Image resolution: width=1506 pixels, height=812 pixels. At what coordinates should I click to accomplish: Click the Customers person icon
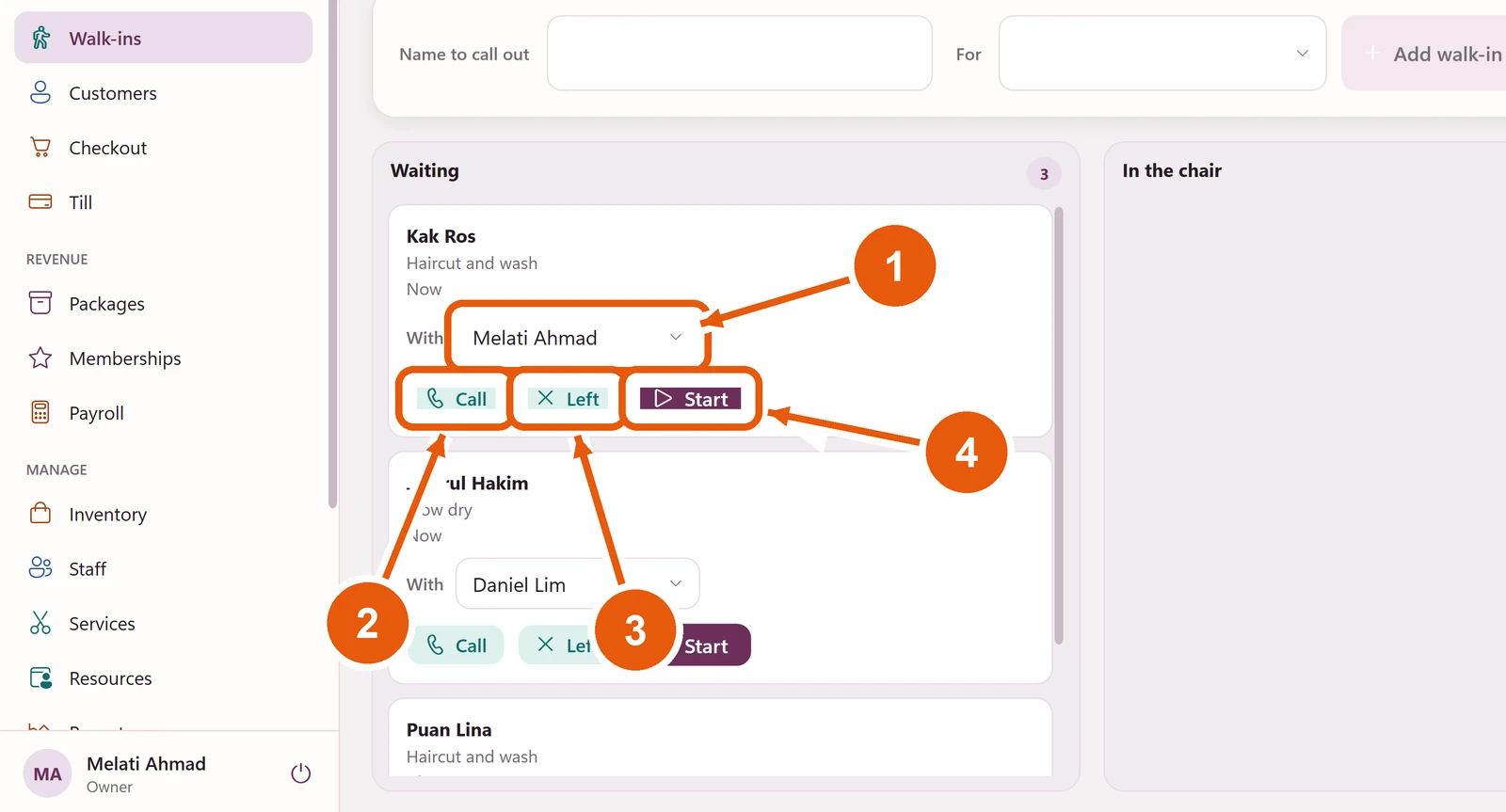coord(40,92)
